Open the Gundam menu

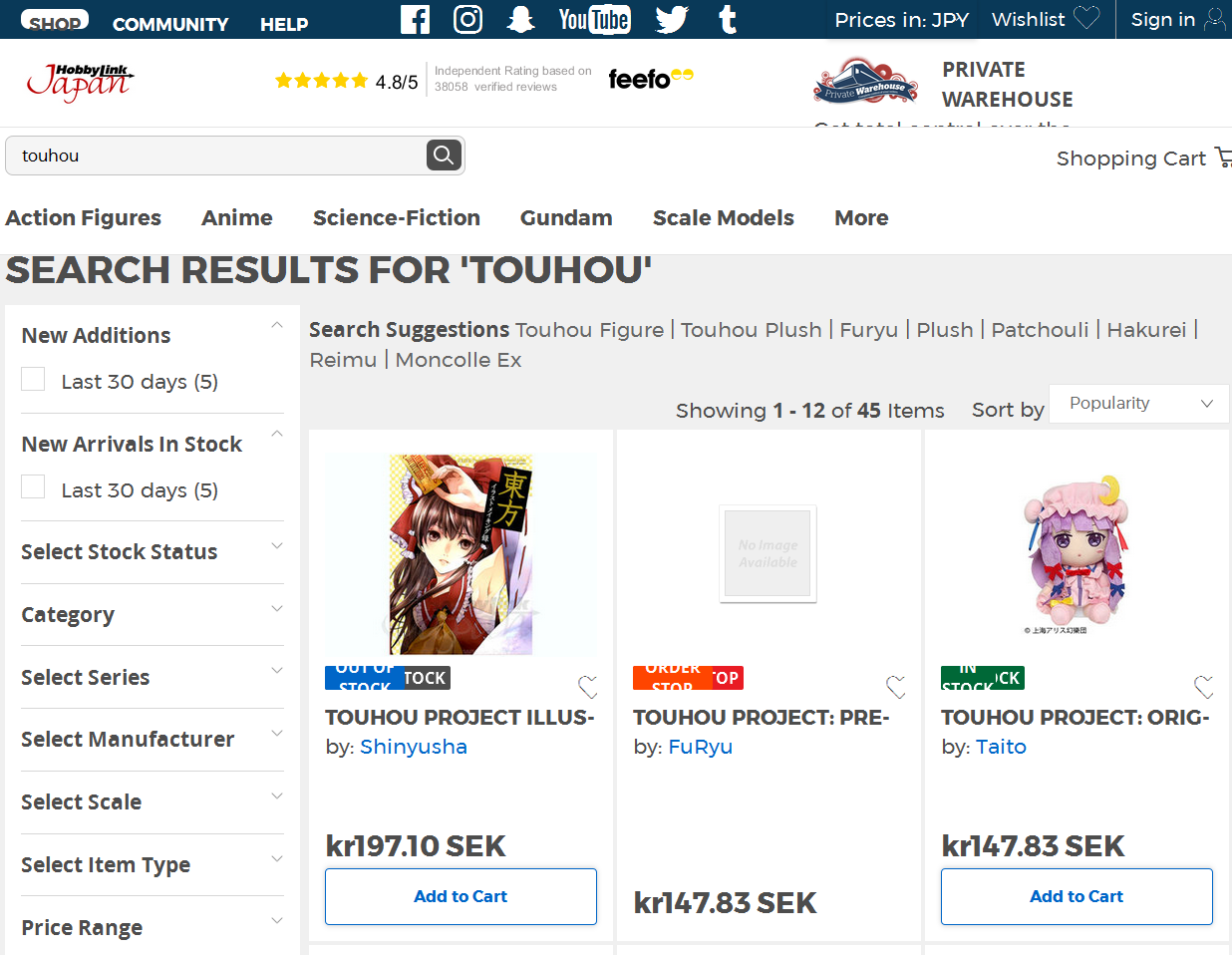tap(565, 217)
